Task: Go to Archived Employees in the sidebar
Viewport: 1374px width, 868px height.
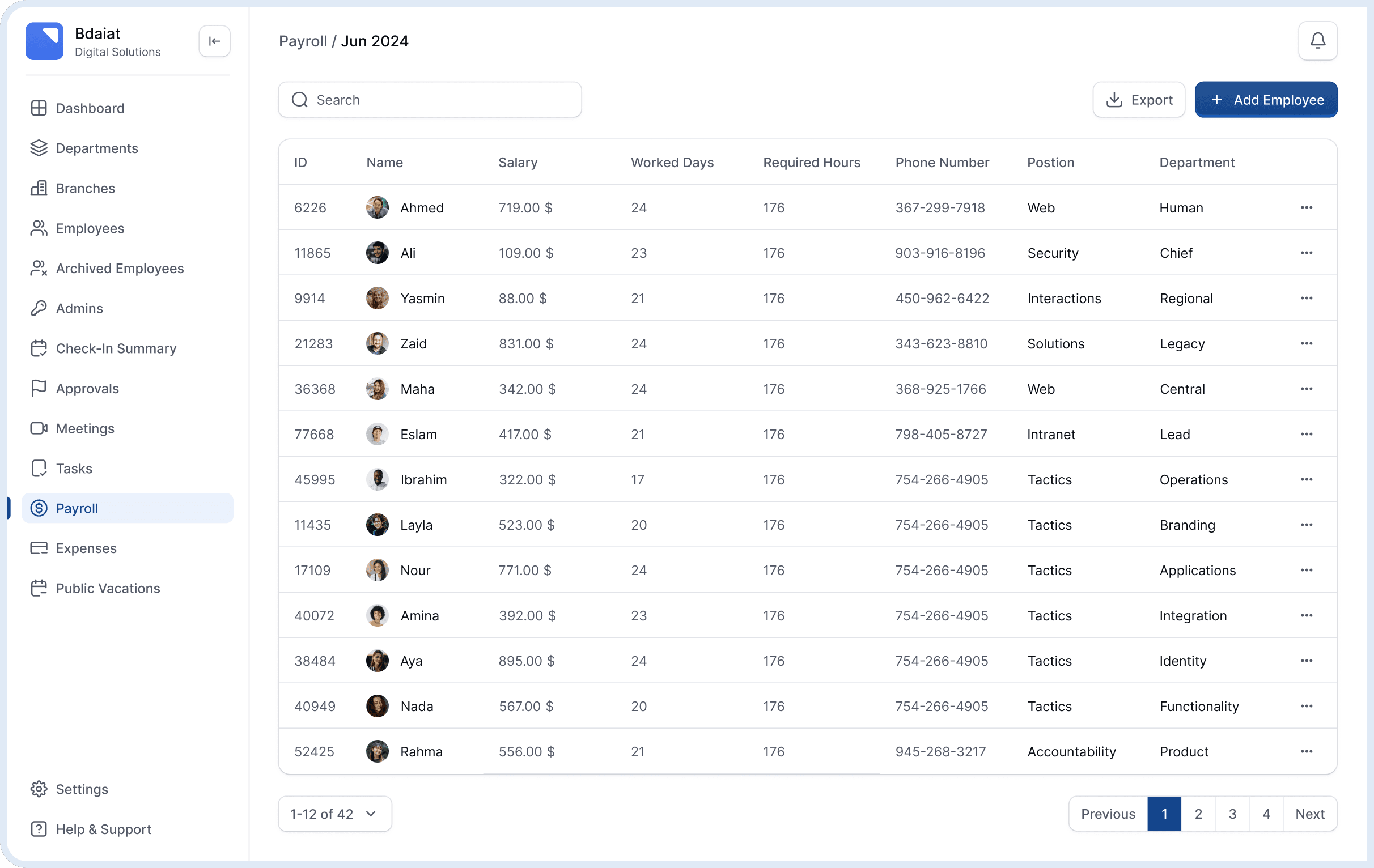Action: pos(119,268)
